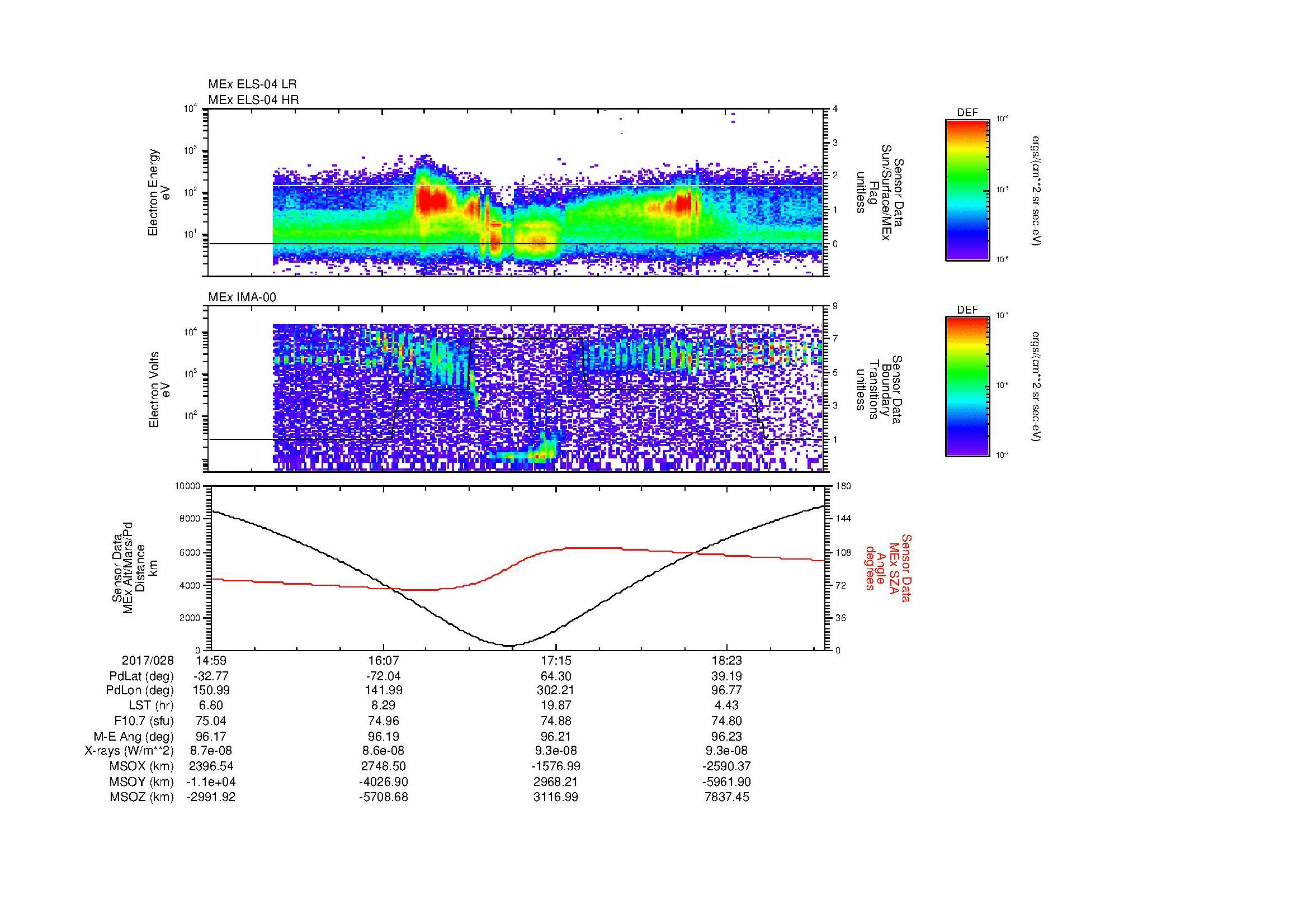Click the PdLat value 39.19
This screenshot has height=924, width=1308.
727,676
